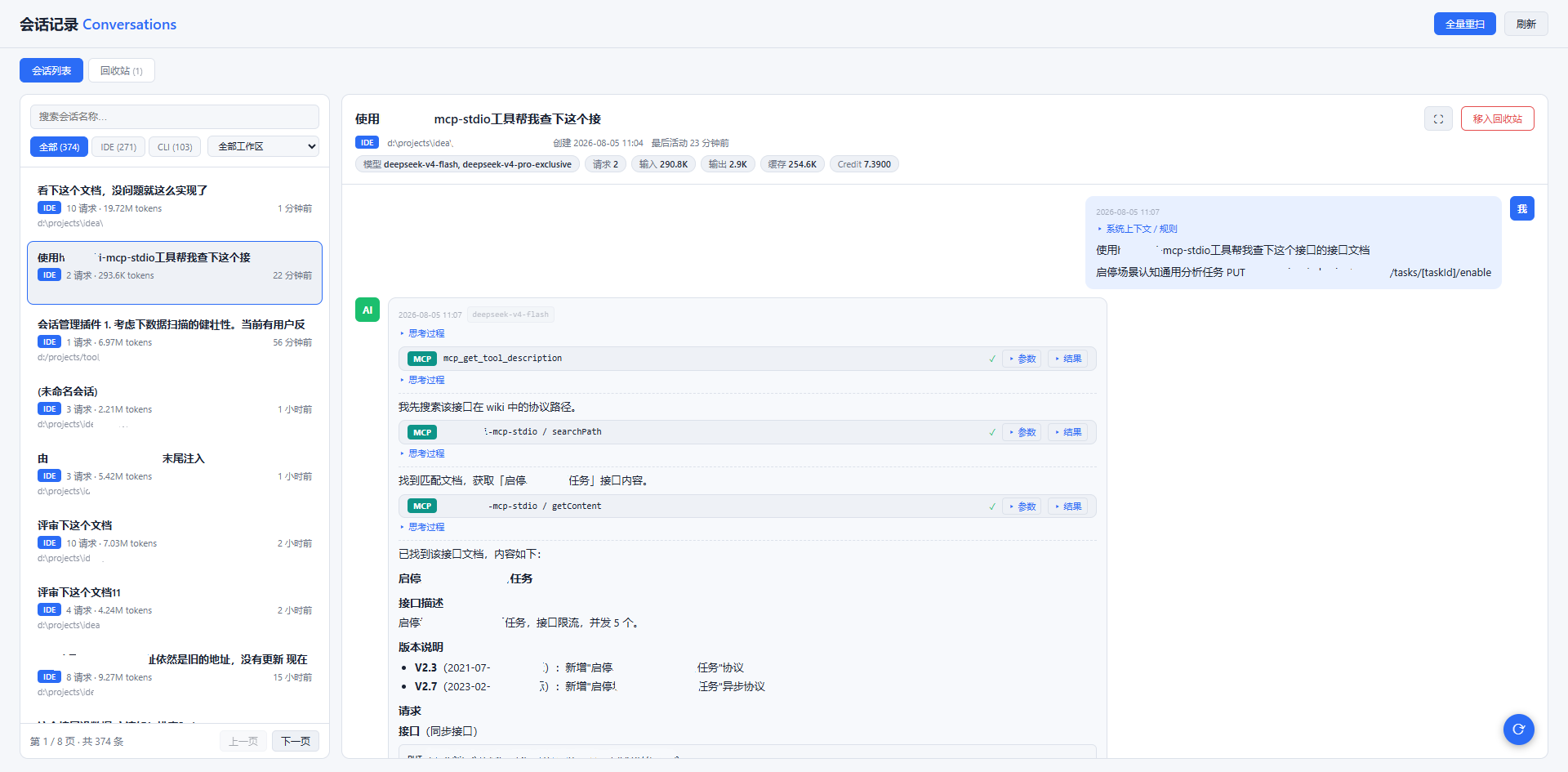The width and height of the screenshot is (1568, 772).
Task: Go to 下一页 of conversations
Action: tap(296, 741)
